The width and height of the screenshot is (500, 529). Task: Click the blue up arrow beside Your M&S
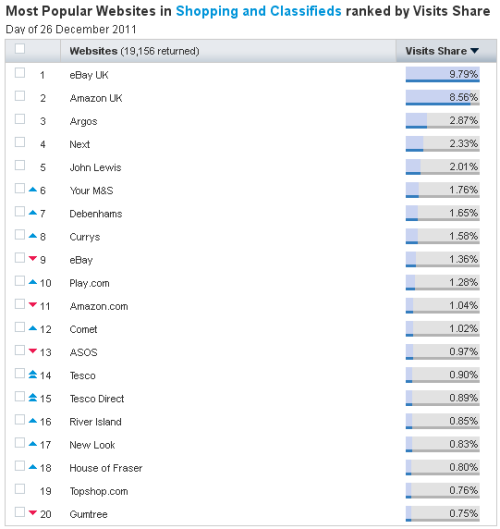(33, 190)
